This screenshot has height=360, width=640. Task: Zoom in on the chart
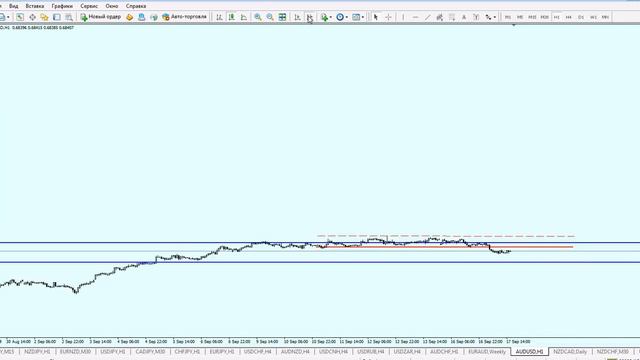pos(258,17)
